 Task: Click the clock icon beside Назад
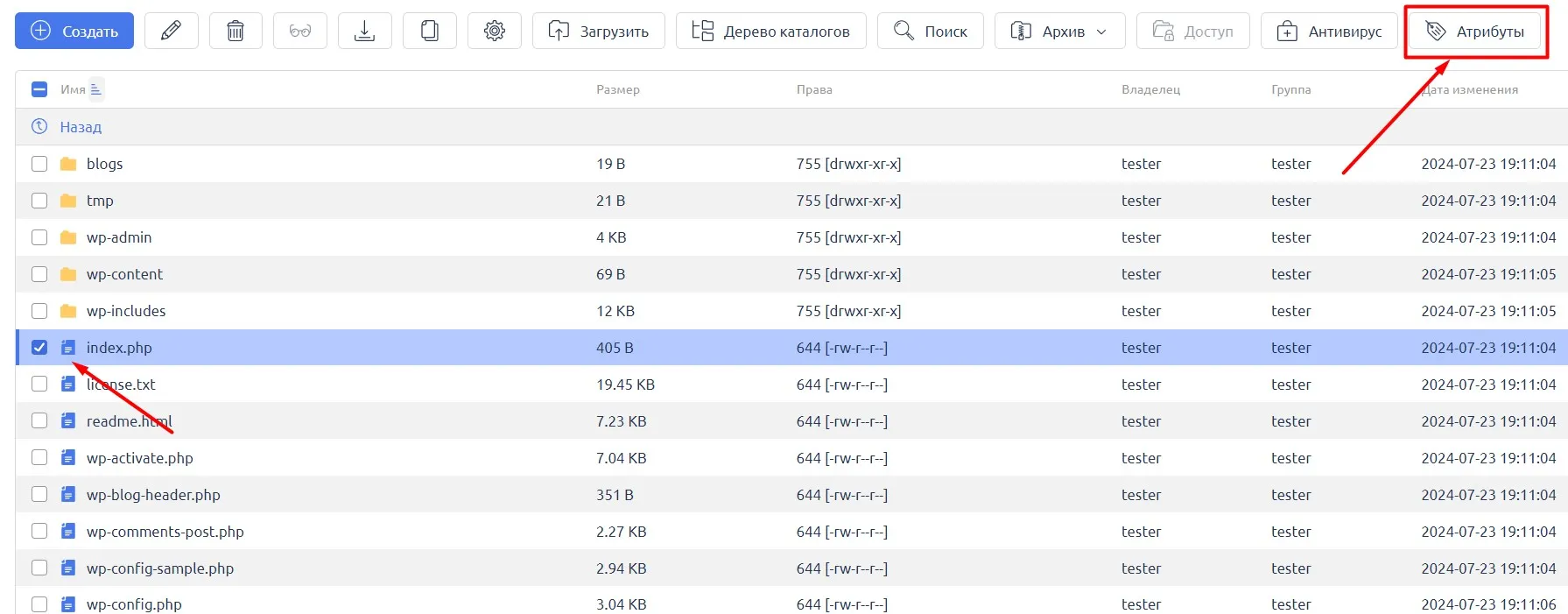[39, 126]
